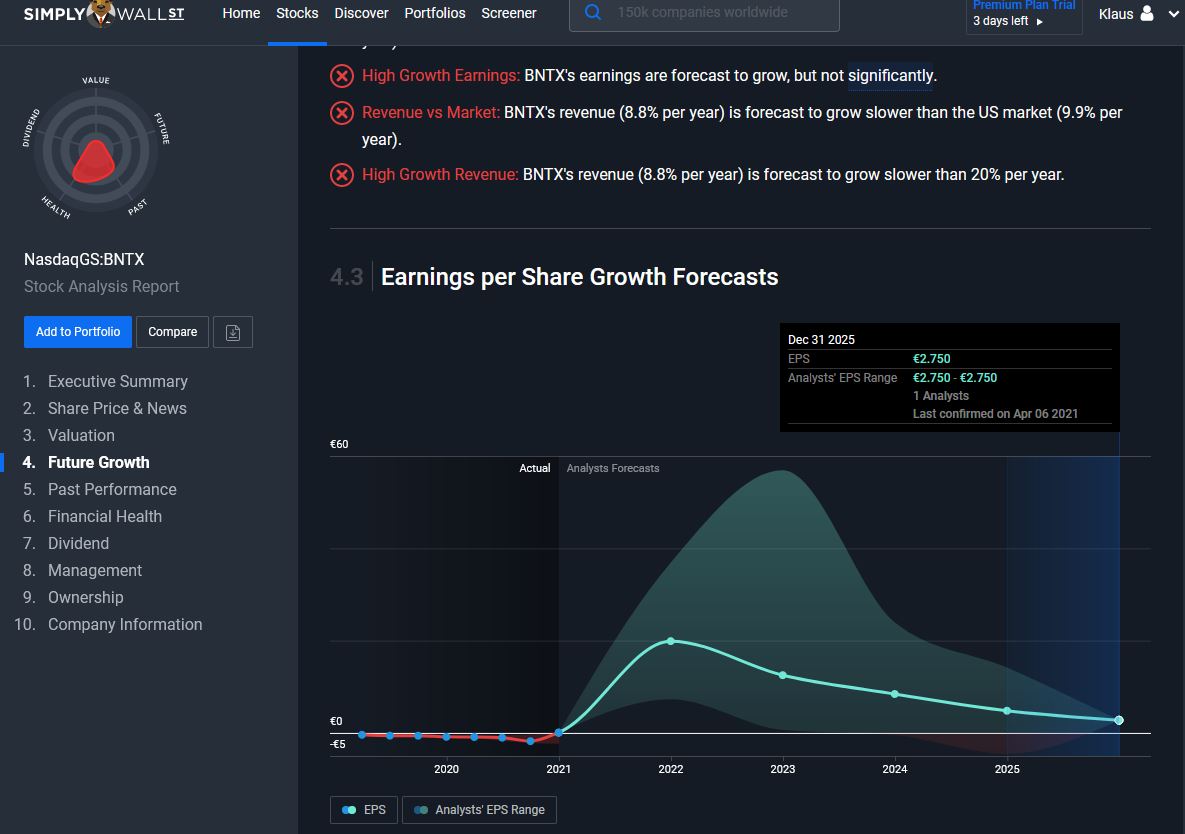Click the red X beside Revenue vs Market

tap(342, 113)
